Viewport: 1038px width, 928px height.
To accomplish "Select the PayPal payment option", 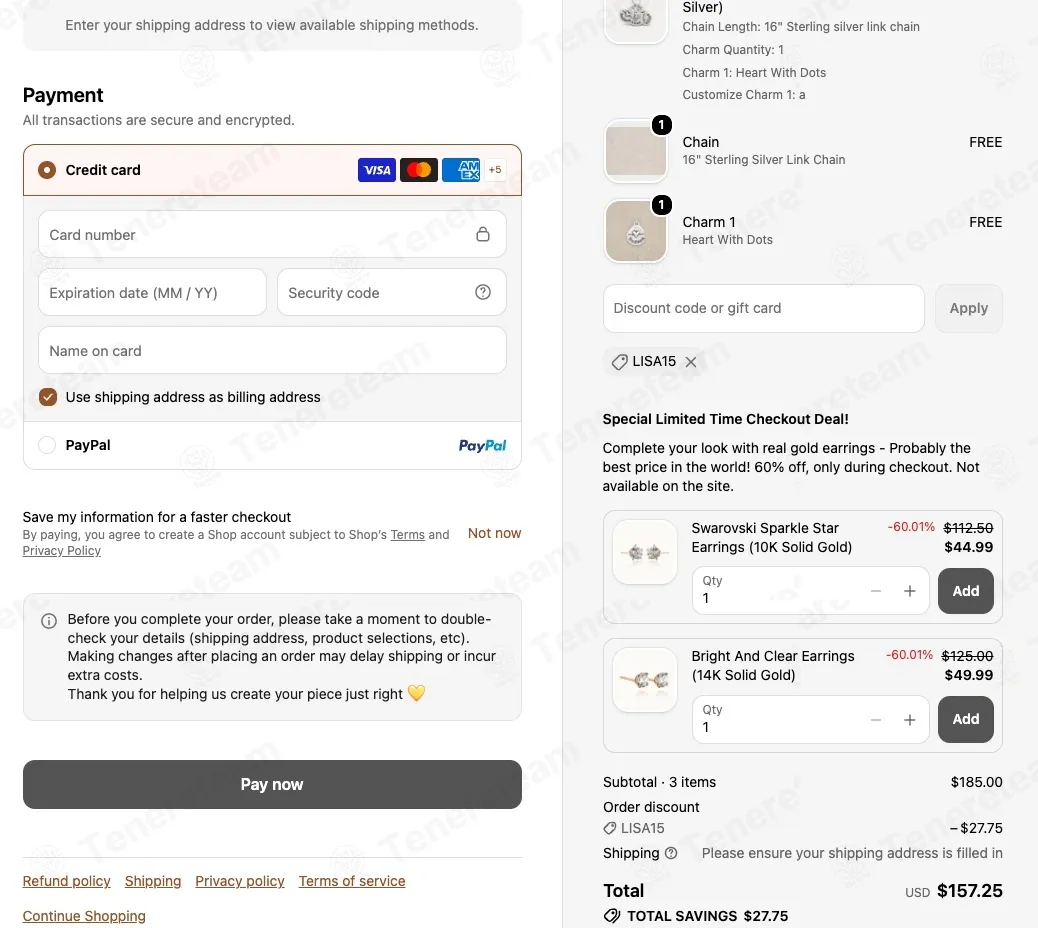I will point(47,445).
